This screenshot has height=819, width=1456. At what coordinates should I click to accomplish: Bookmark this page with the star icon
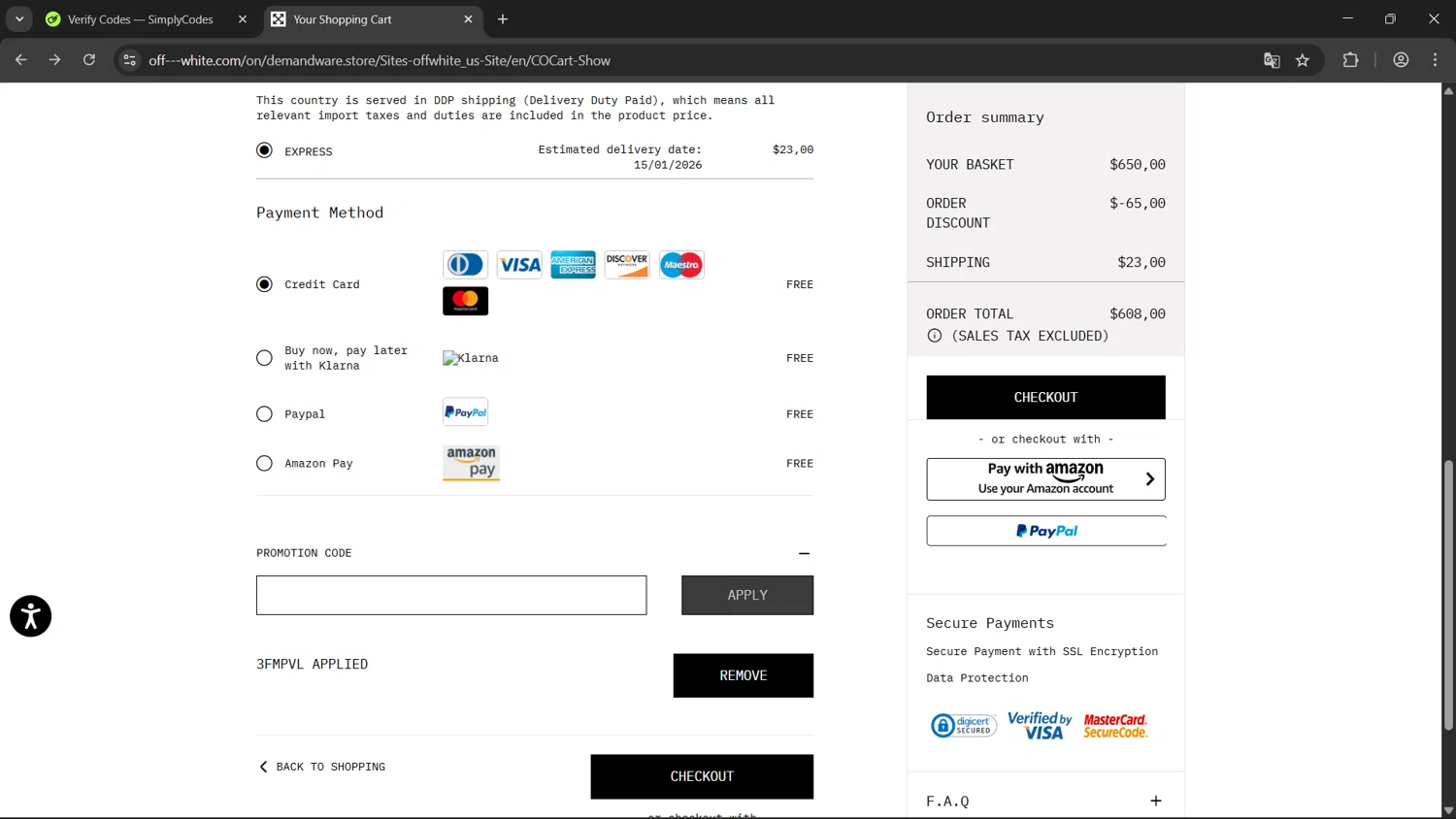click(x=1303, y=60)
